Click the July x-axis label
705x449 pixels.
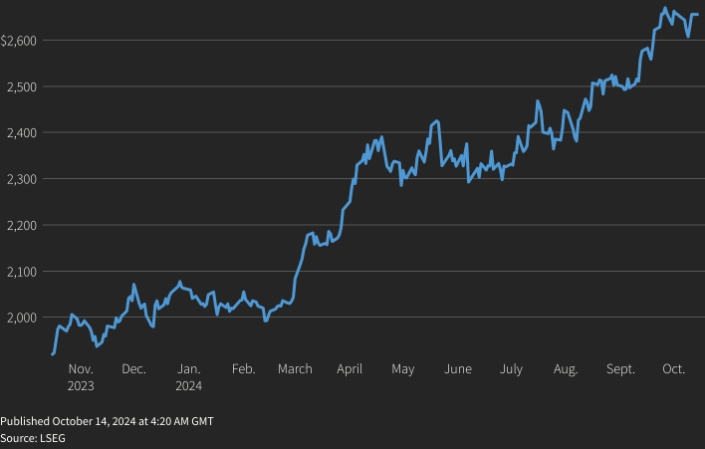point(511,369)
